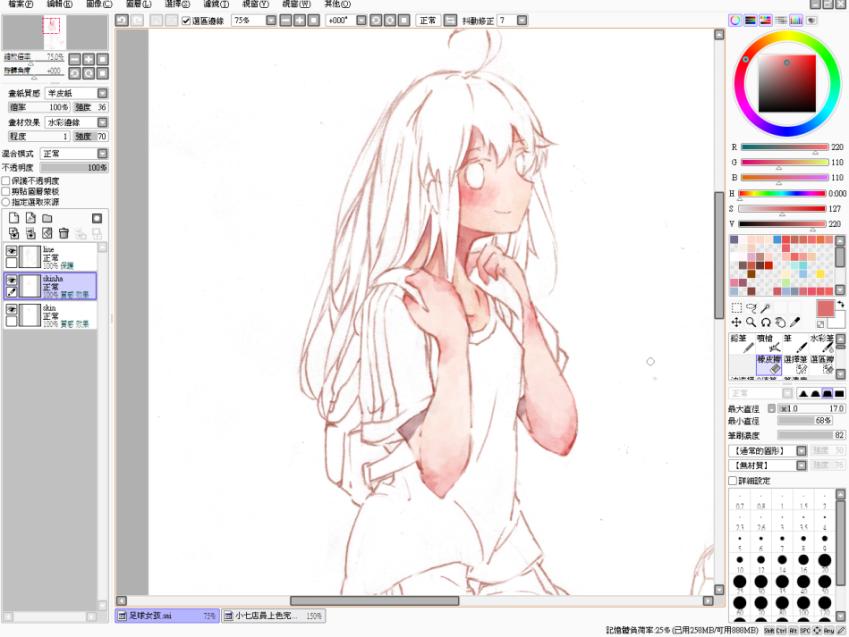The image size is (849, 637).
Task: Create a new linework layer
Action: click(x=31, y=218)
